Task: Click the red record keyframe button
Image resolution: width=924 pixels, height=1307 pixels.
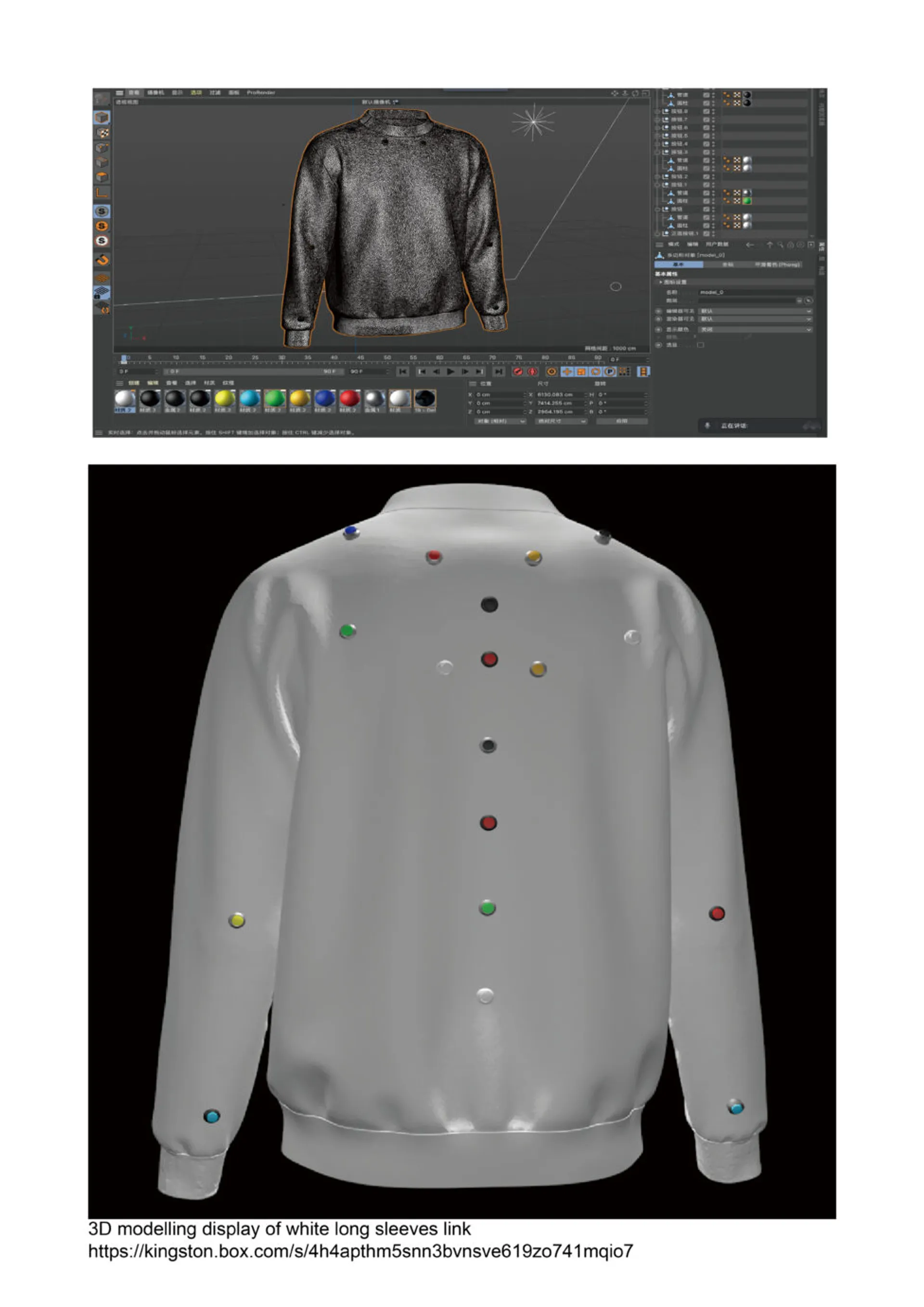Action: [518, 371]
